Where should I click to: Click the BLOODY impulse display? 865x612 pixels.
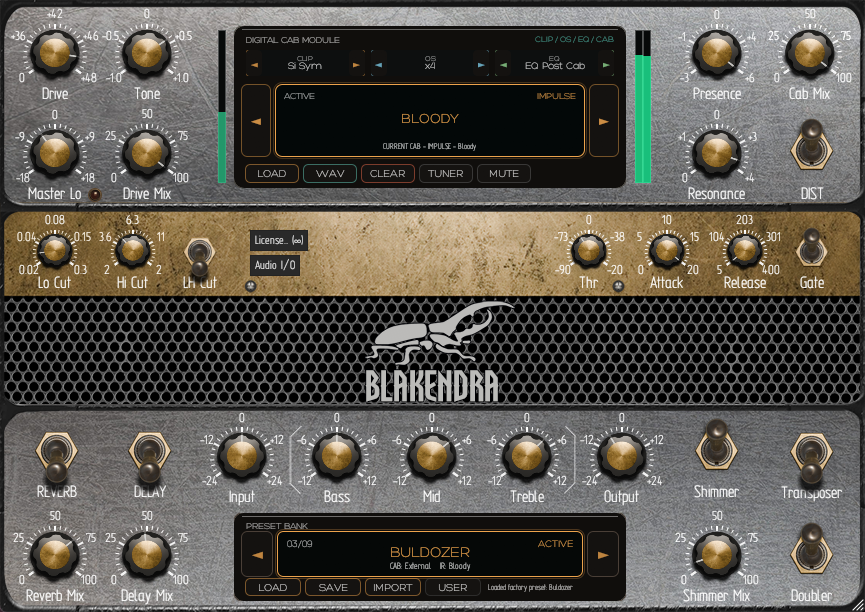pyautogui.click(x=430, y=121)
